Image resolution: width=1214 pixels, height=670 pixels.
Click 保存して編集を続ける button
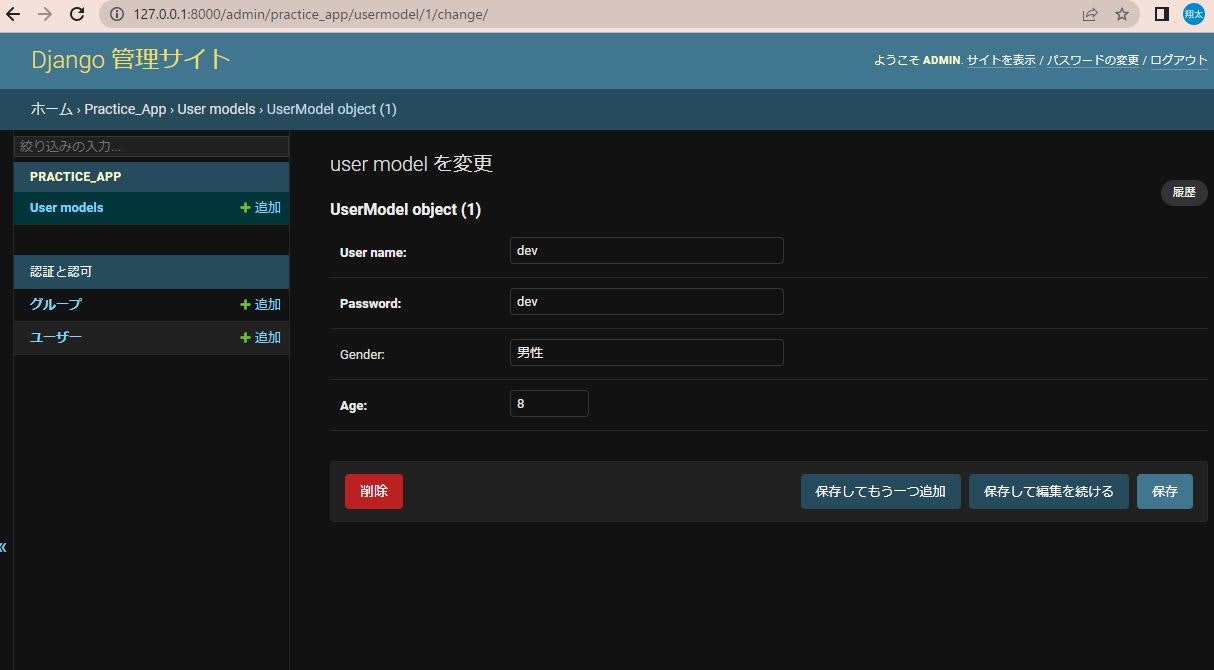click(x=1049, y=492)
